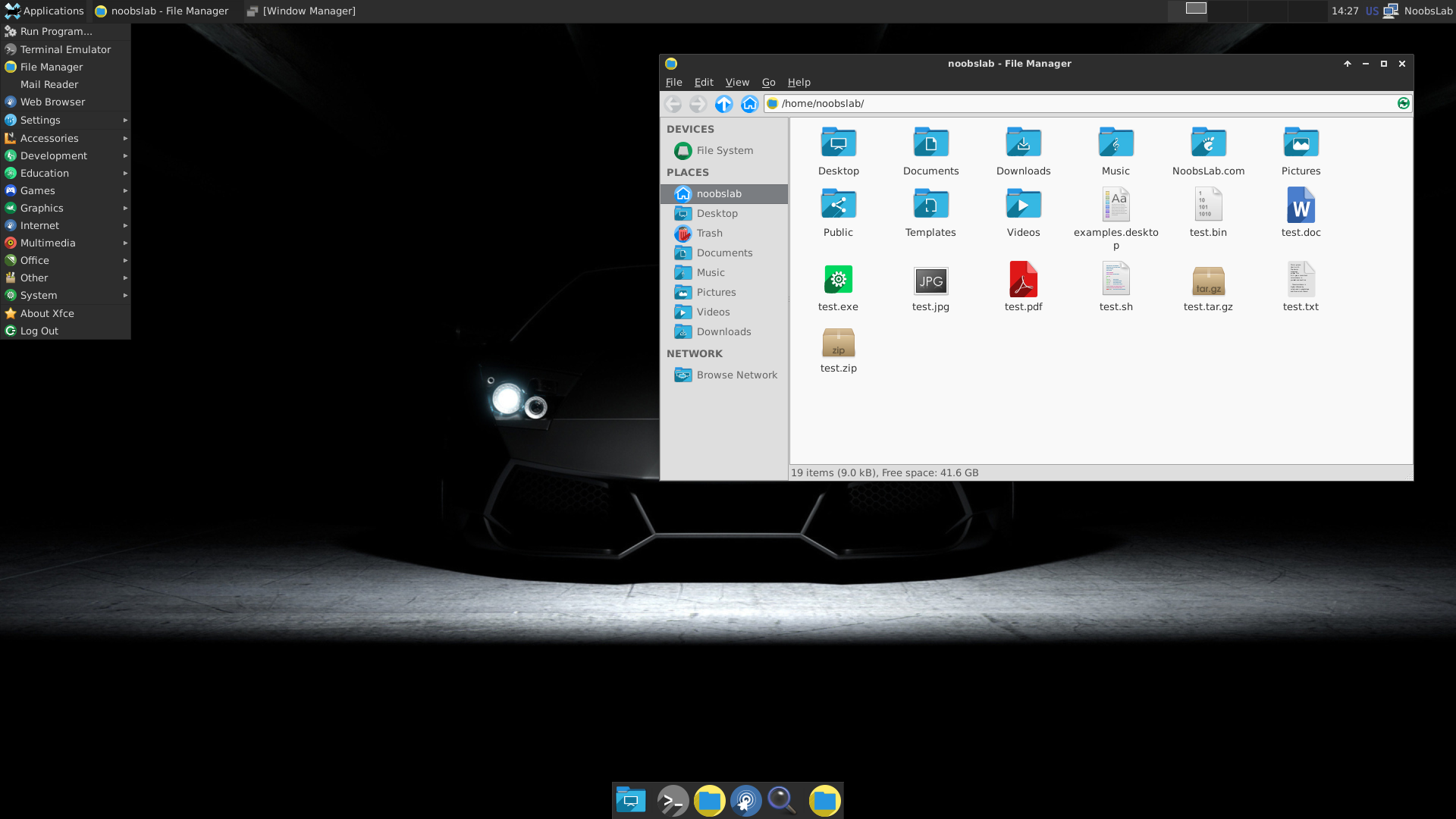Switch to [Window Manager] in the taskbar
Image resolution: width=1456 pixels, height=819 pixels.
[x=301, y=11]
